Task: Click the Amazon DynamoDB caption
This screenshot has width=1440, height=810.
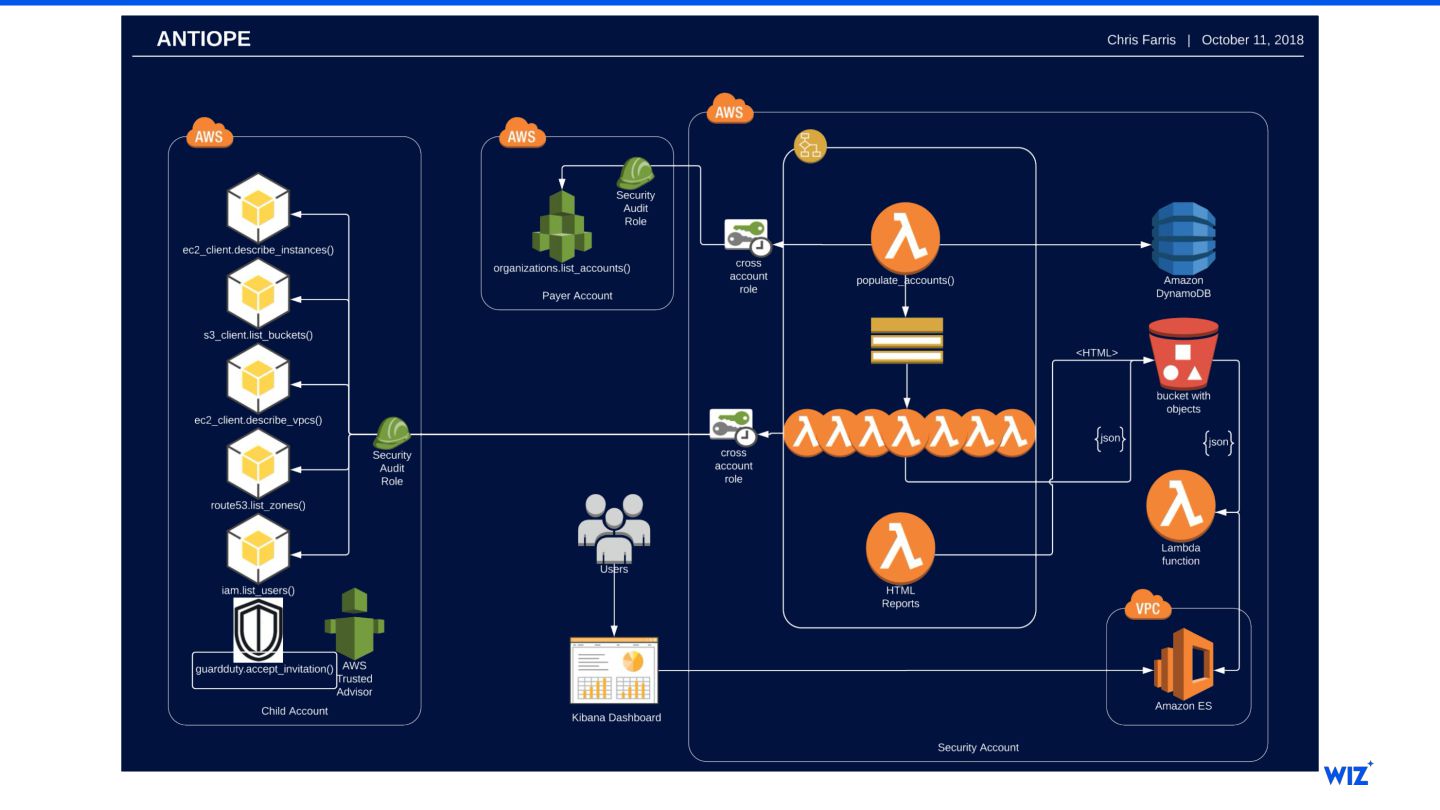Action: 1184,287
